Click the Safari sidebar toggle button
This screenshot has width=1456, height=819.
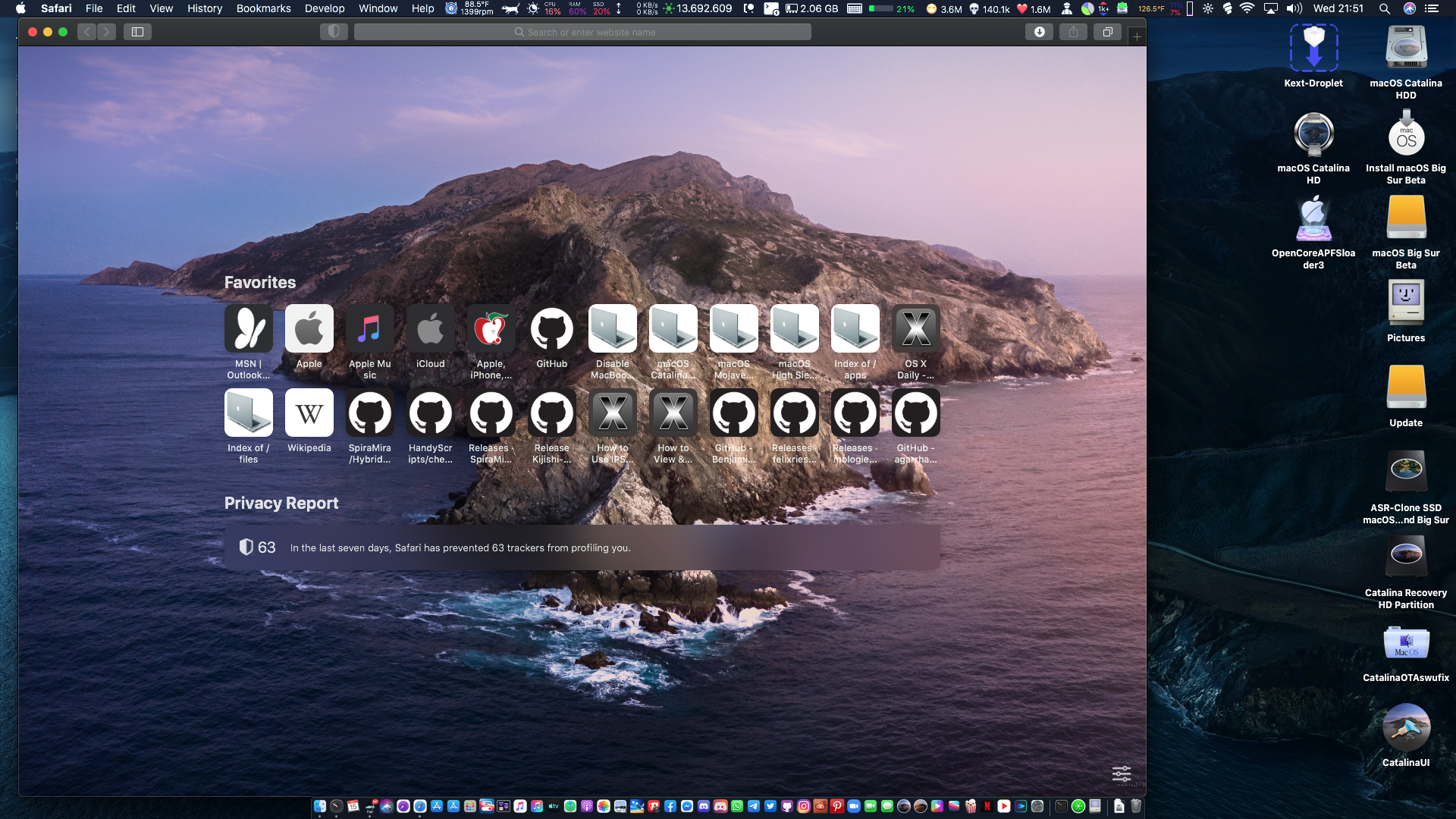[137, 32]
